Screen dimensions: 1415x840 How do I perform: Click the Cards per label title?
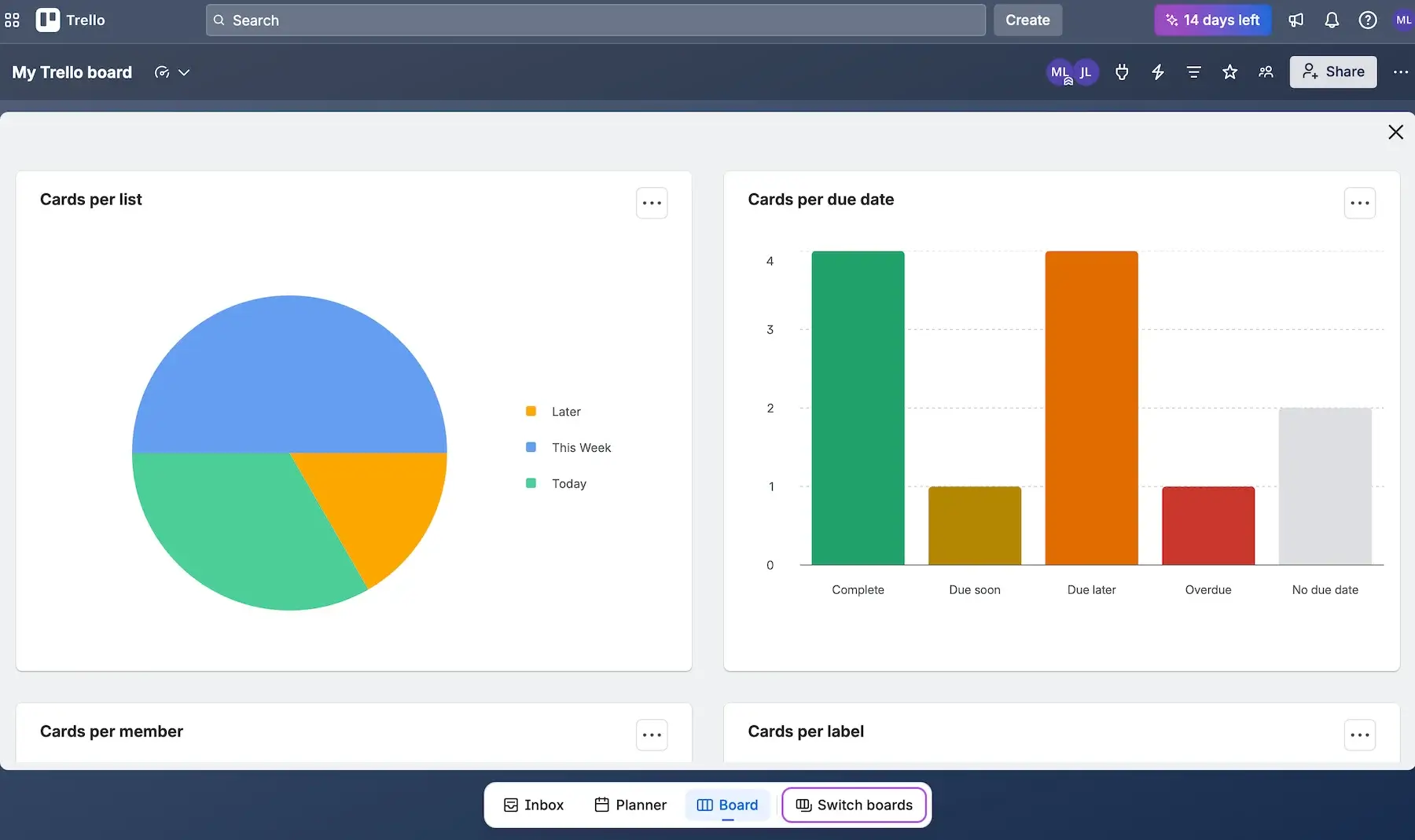806,732
